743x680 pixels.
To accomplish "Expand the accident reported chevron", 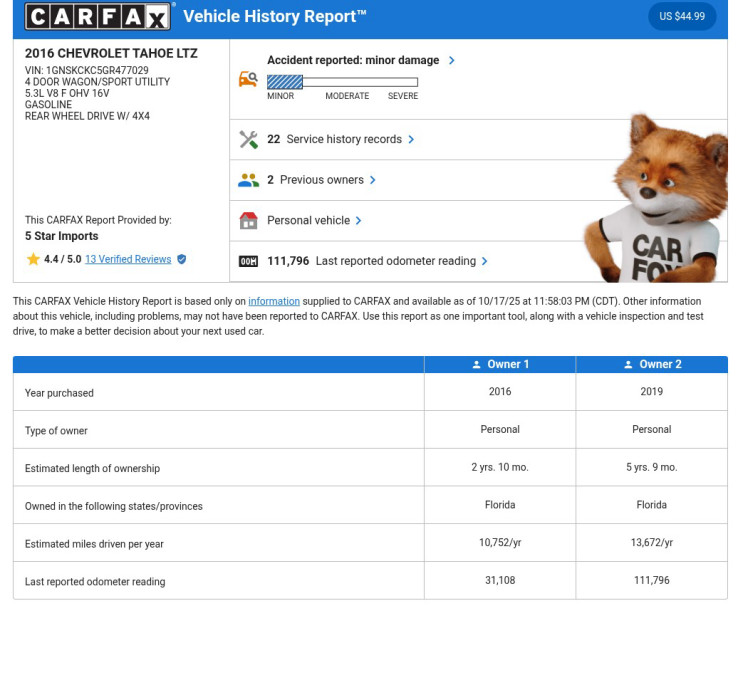I will [452, 61].
